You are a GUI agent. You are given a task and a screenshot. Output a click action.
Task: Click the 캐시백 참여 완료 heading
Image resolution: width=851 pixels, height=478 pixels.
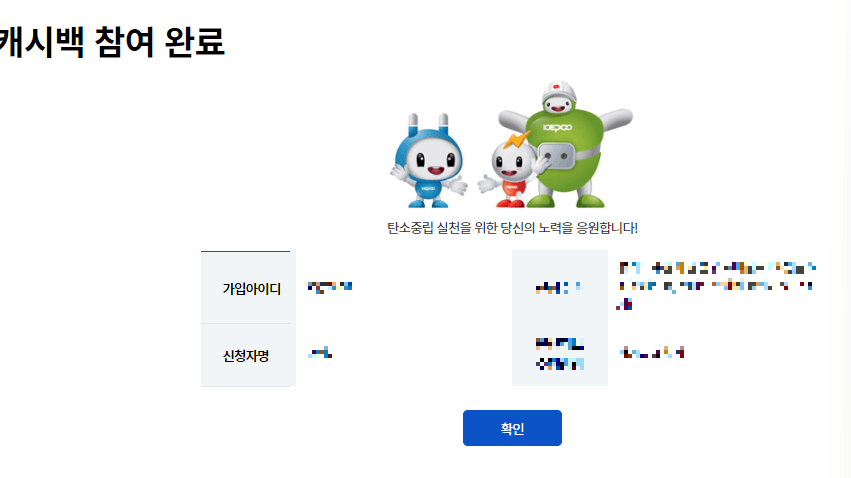click(x=112, y=42)
